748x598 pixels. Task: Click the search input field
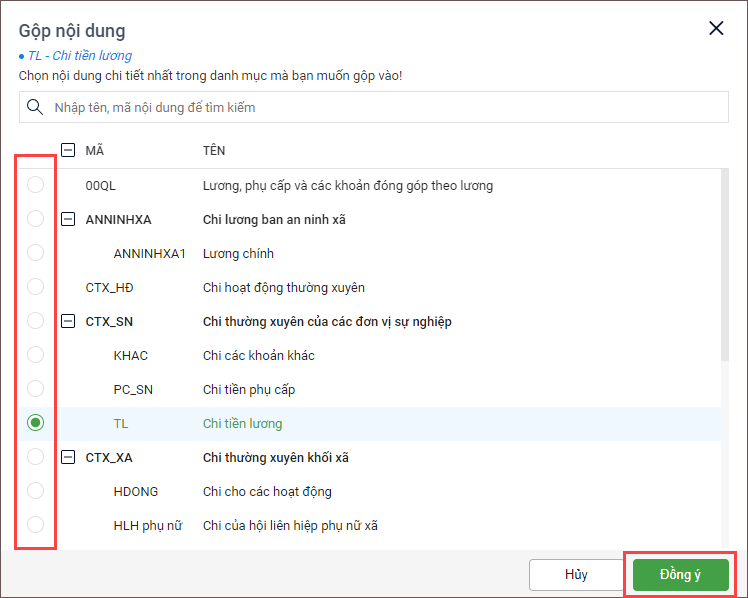tap(385, 107)
